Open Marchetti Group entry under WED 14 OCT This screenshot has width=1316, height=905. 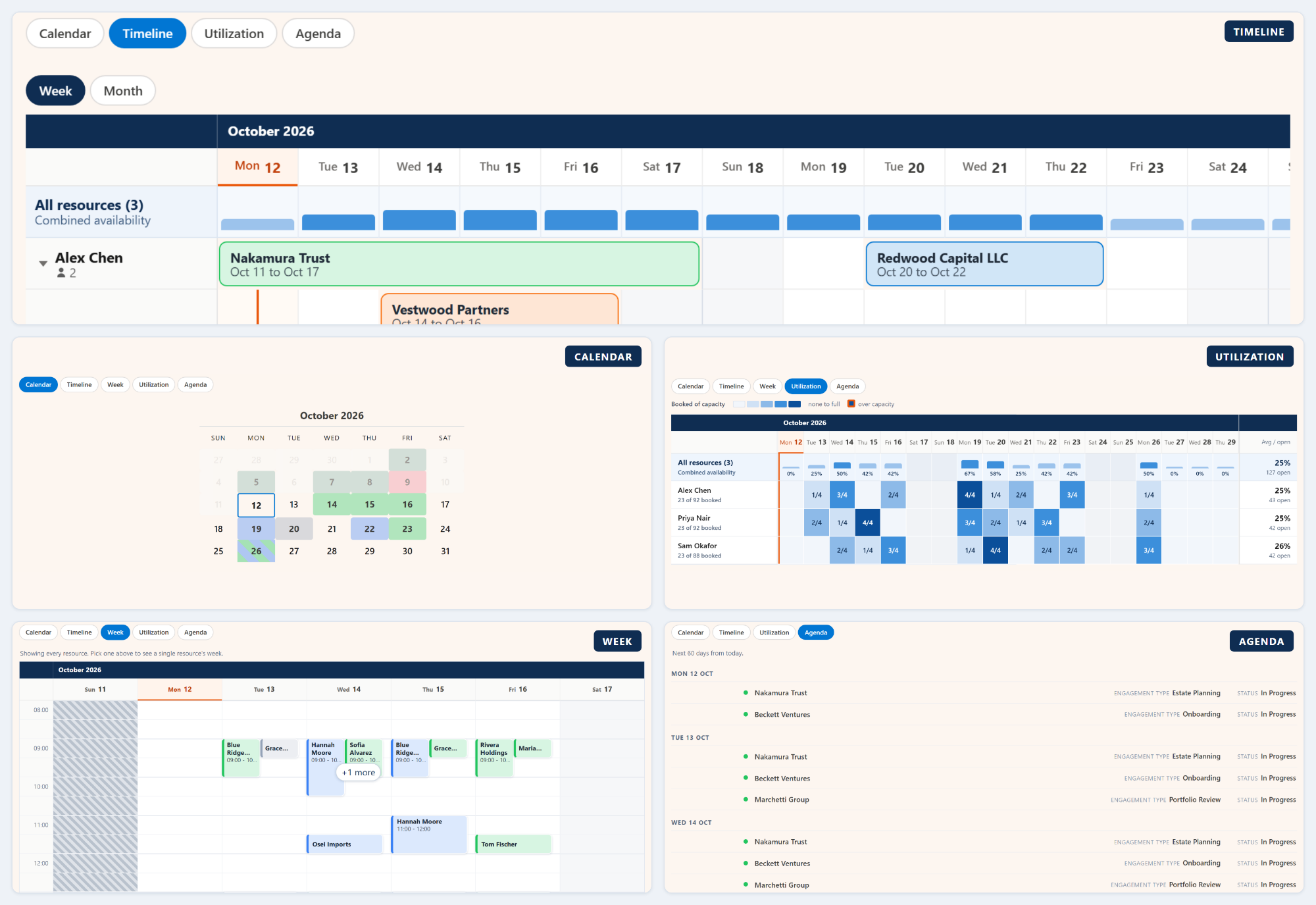tap(984, 885)
